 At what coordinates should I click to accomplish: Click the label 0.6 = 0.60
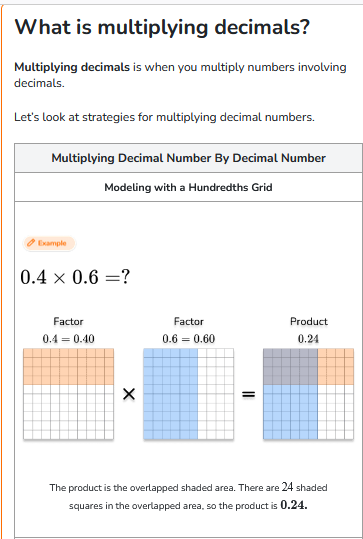click(188, 339)
